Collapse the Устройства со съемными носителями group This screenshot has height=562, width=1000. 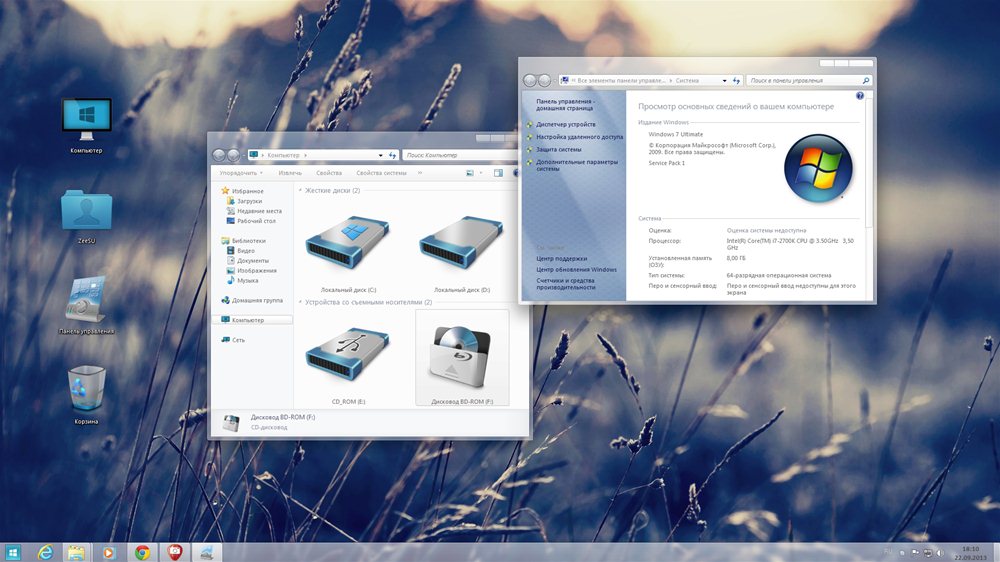pos(299,302)
